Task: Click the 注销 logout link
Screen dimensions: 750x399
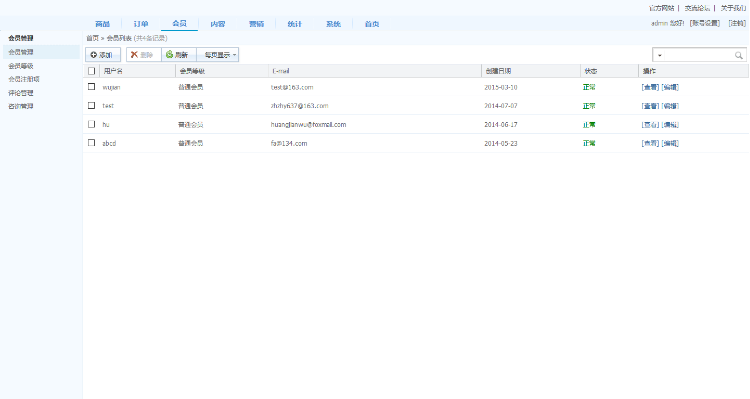Action: tap(737, 23)
